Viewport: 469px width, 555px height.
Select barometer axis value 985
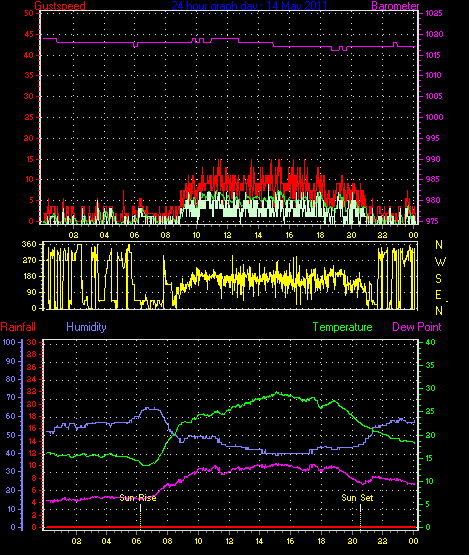pos(433,179)
